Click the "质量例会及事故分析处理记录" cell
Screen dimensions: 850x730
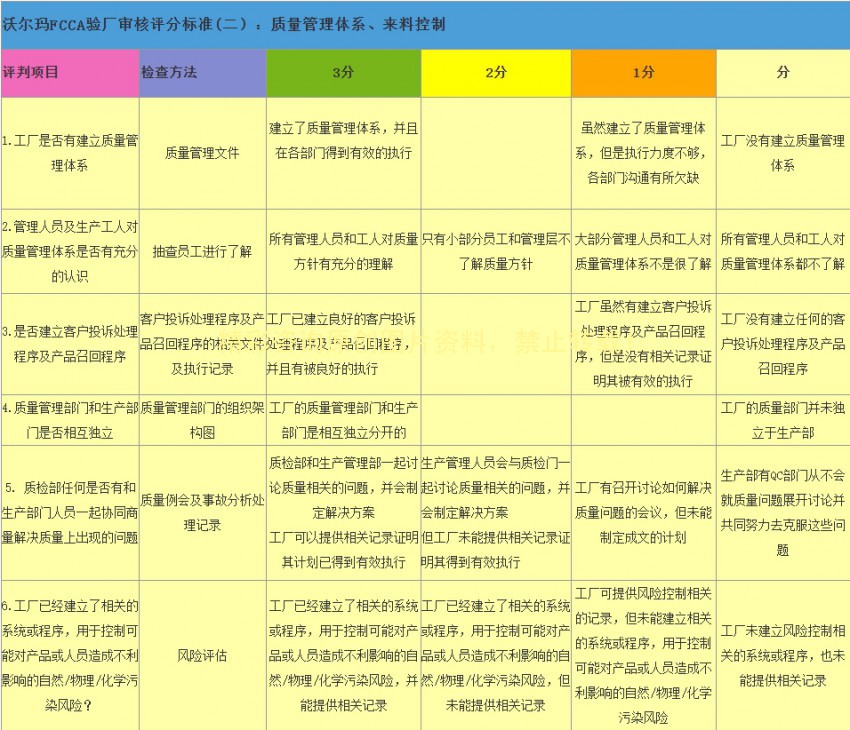click(203, 513)
